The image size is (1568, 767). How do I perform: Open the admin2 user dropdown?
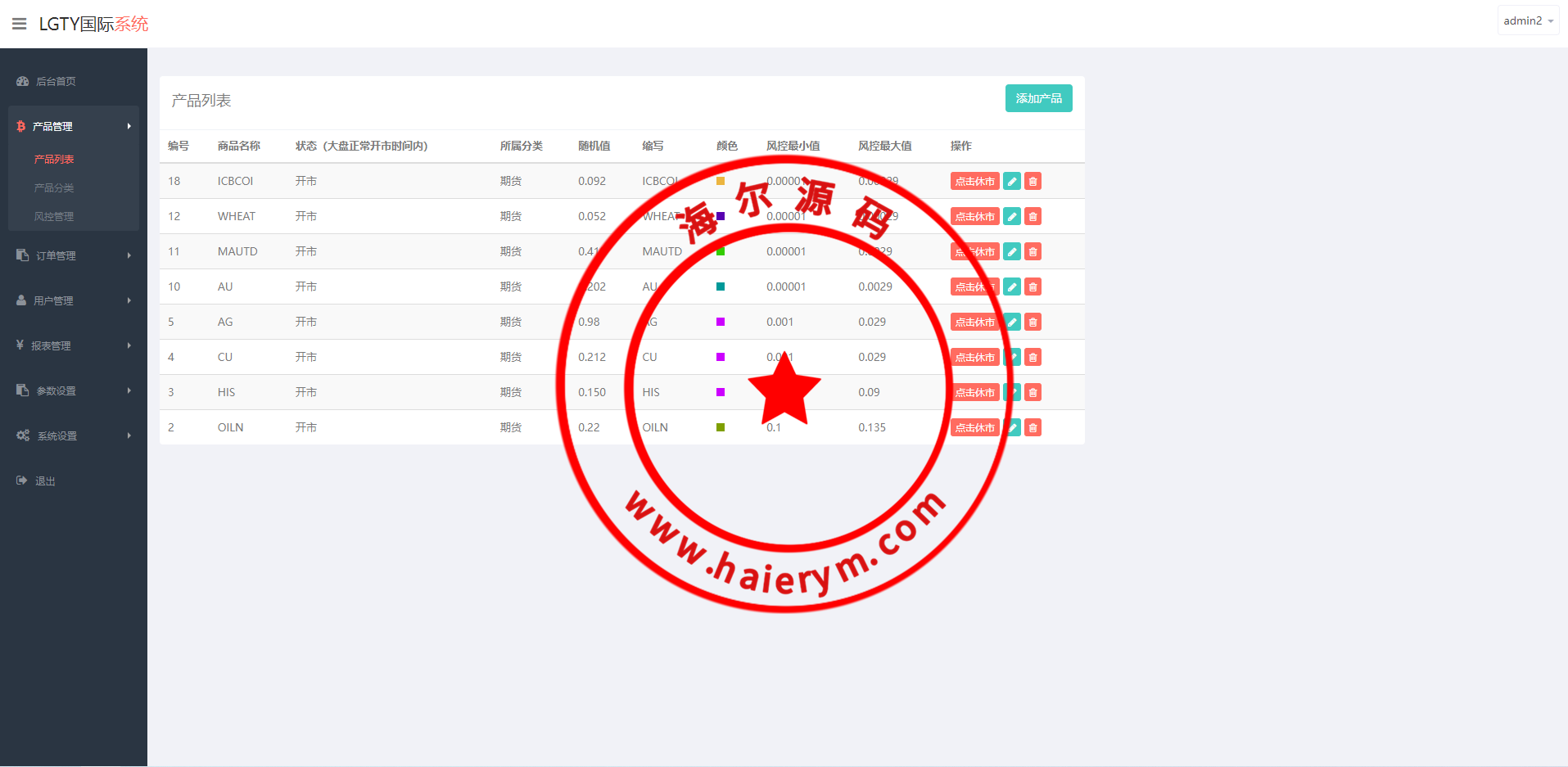pyautogui.click(x=1527, y=21)
